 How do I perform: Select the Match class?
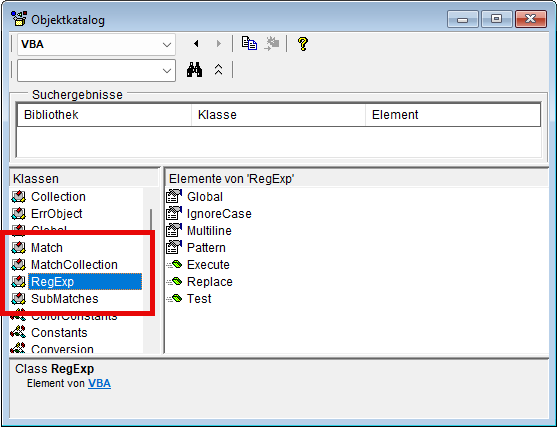[x=47, y=248]
